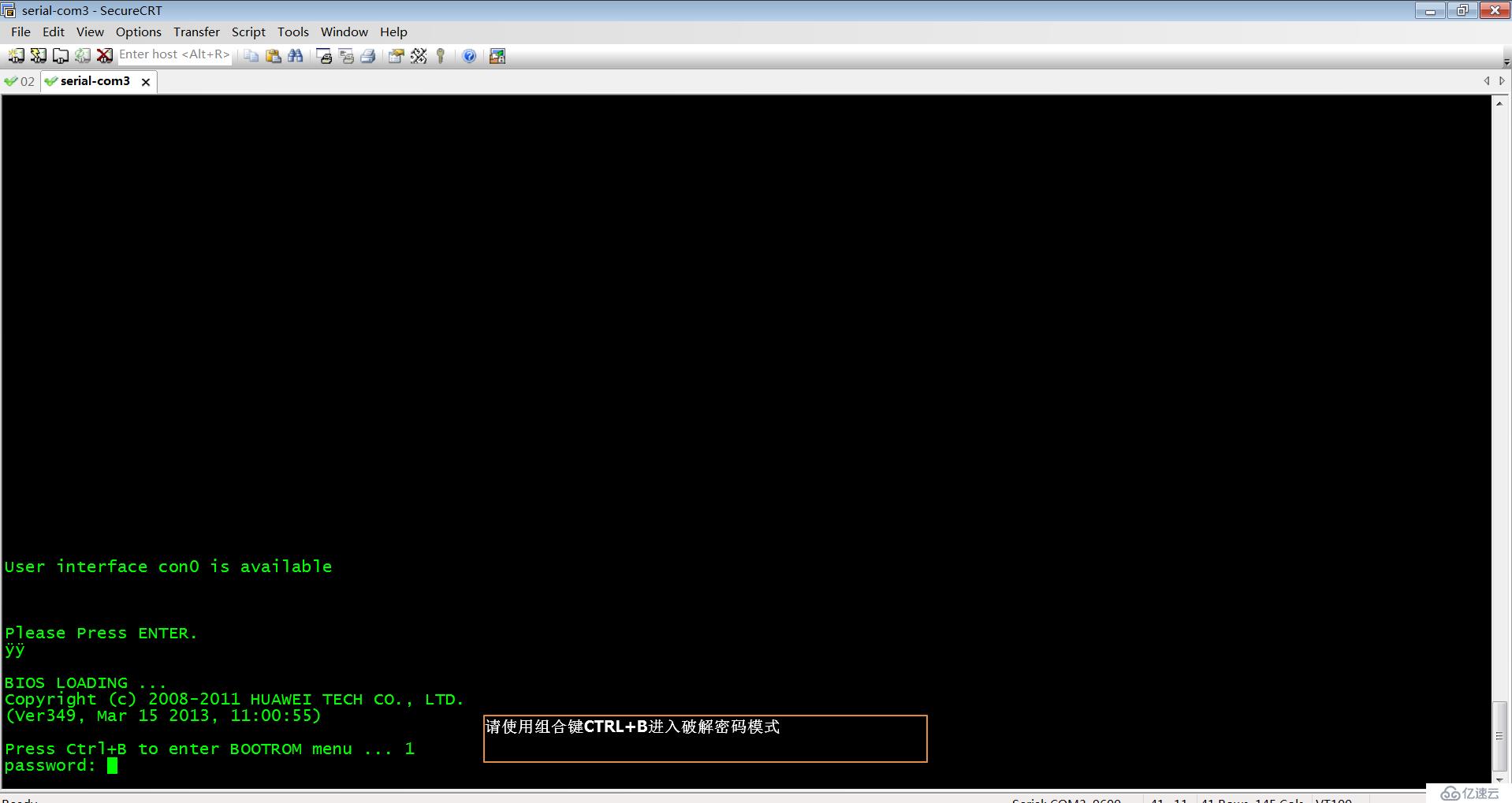
Task: Click the terminal scrollbar up arrow
Action: tap(1499, 103)
